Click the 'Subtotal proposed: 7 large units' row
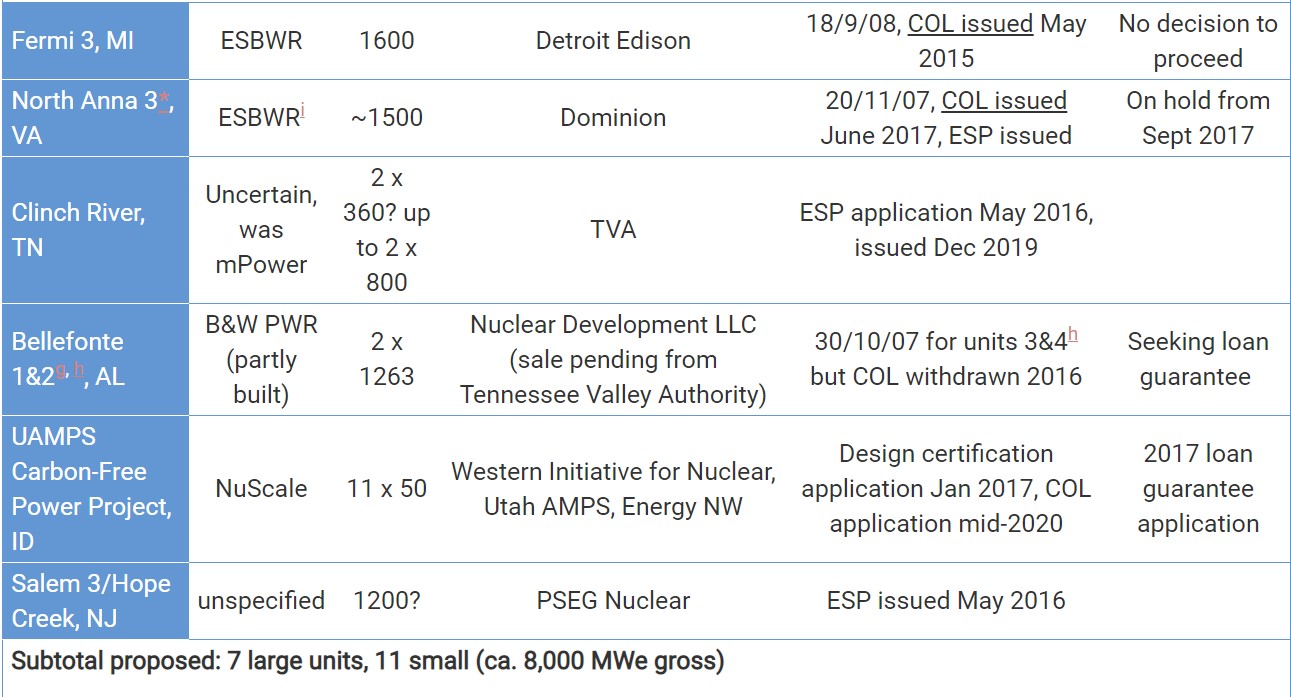 tap(646, 668)
